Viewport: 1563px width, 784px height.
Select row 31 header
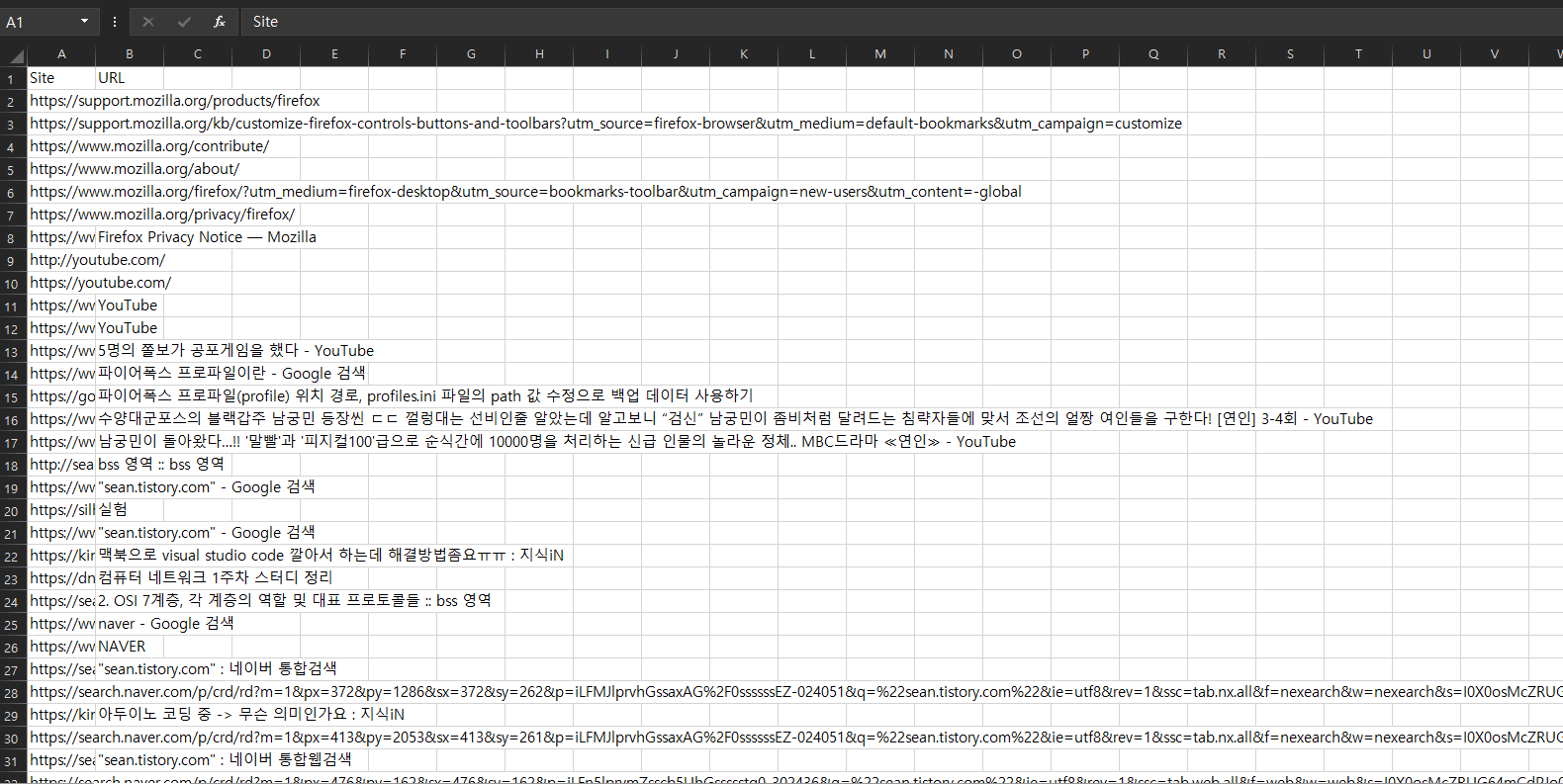pyautogui.click(x=13, y=760)
